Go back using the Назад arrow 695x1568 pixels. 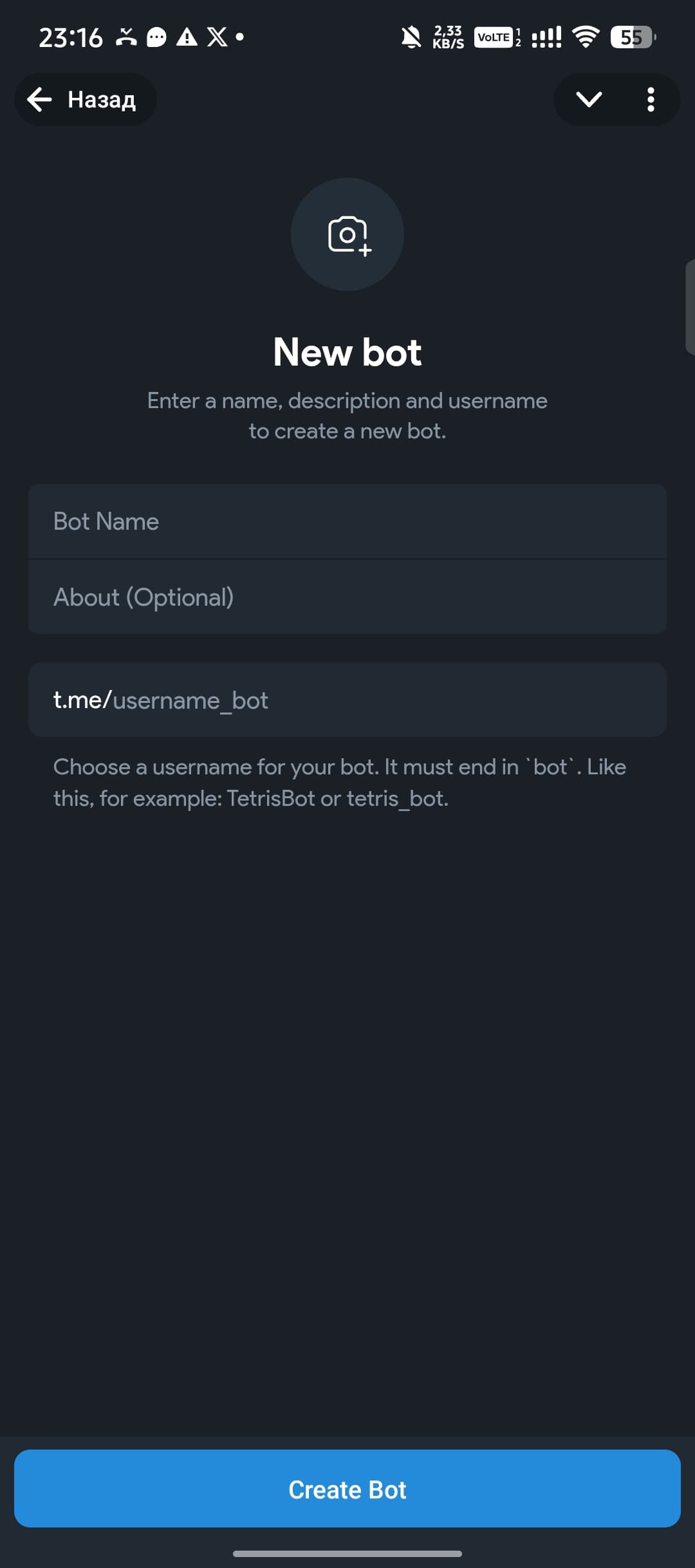point(40,99)
